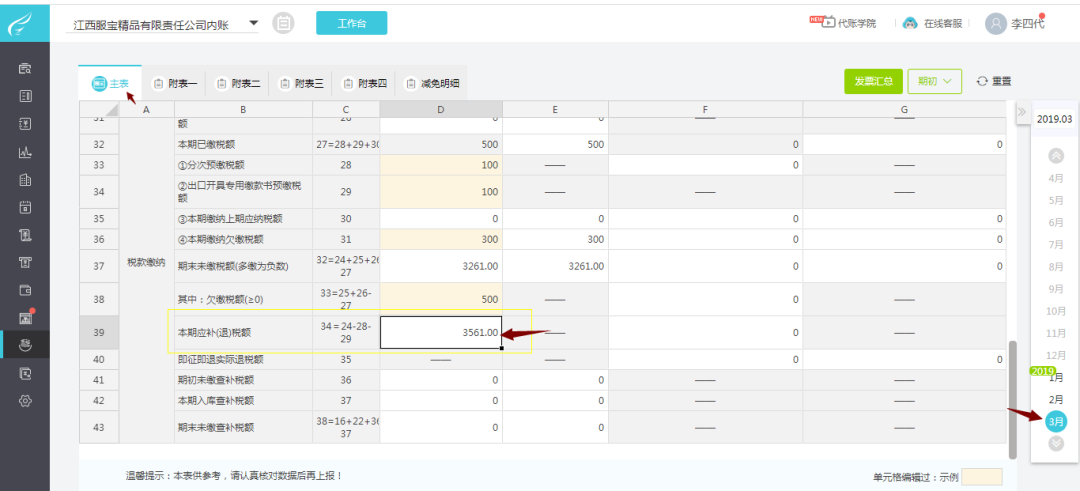
Task: Select the 4月 month
Action: 1055,178
